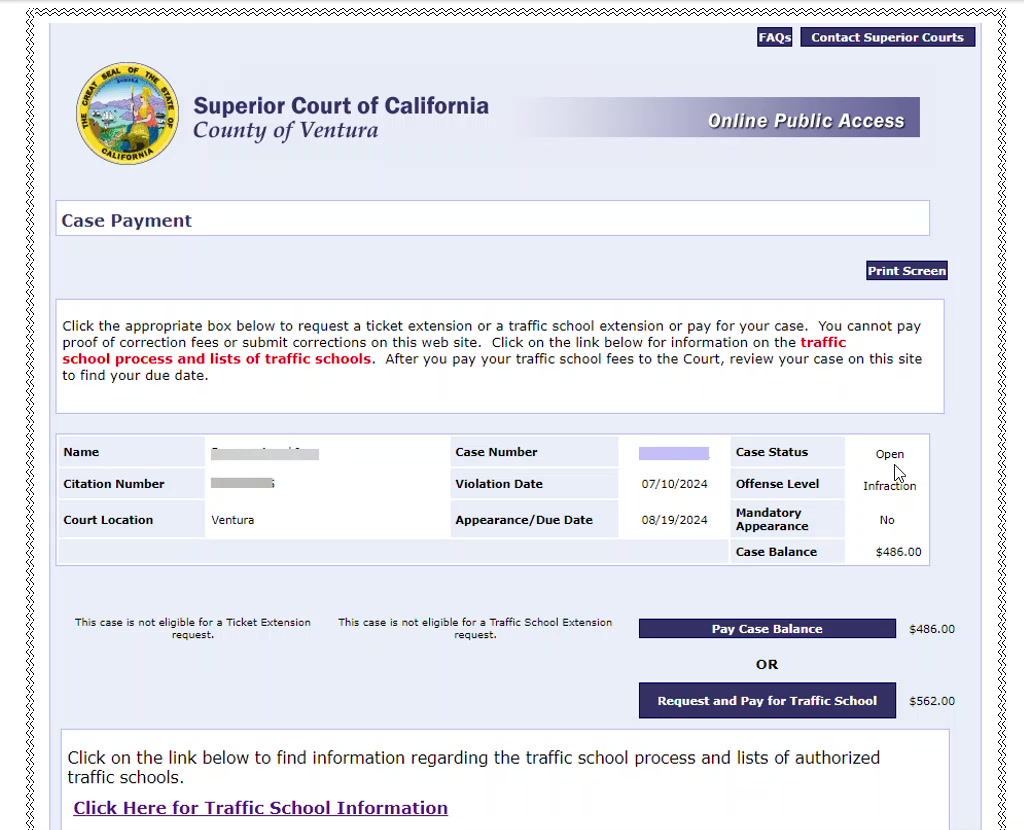Viewport: 1024px width, 830px height.
Task: Click the Open case status value
Action: pos(889,454)
